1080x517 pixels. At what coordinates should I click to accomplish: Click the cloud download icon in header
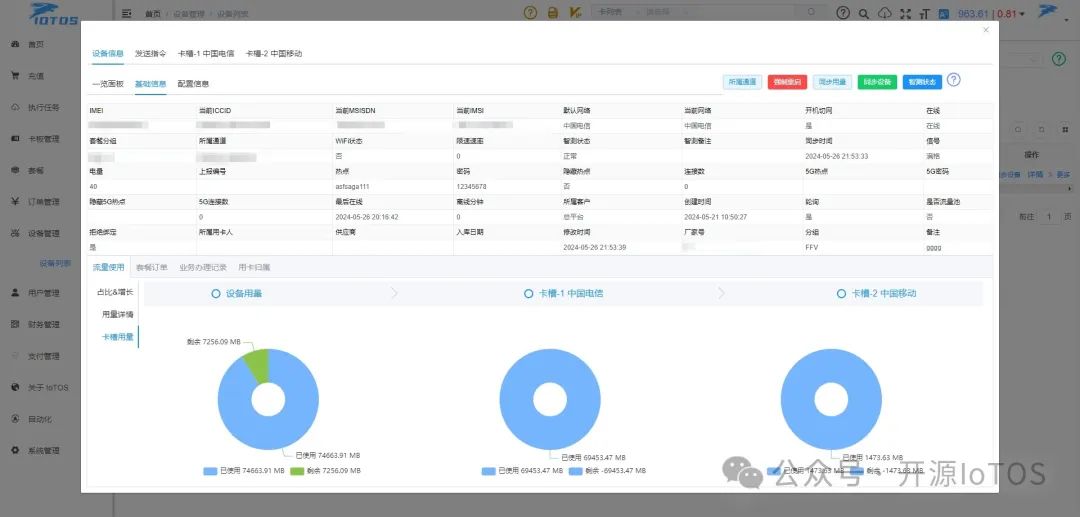[885, 13]
